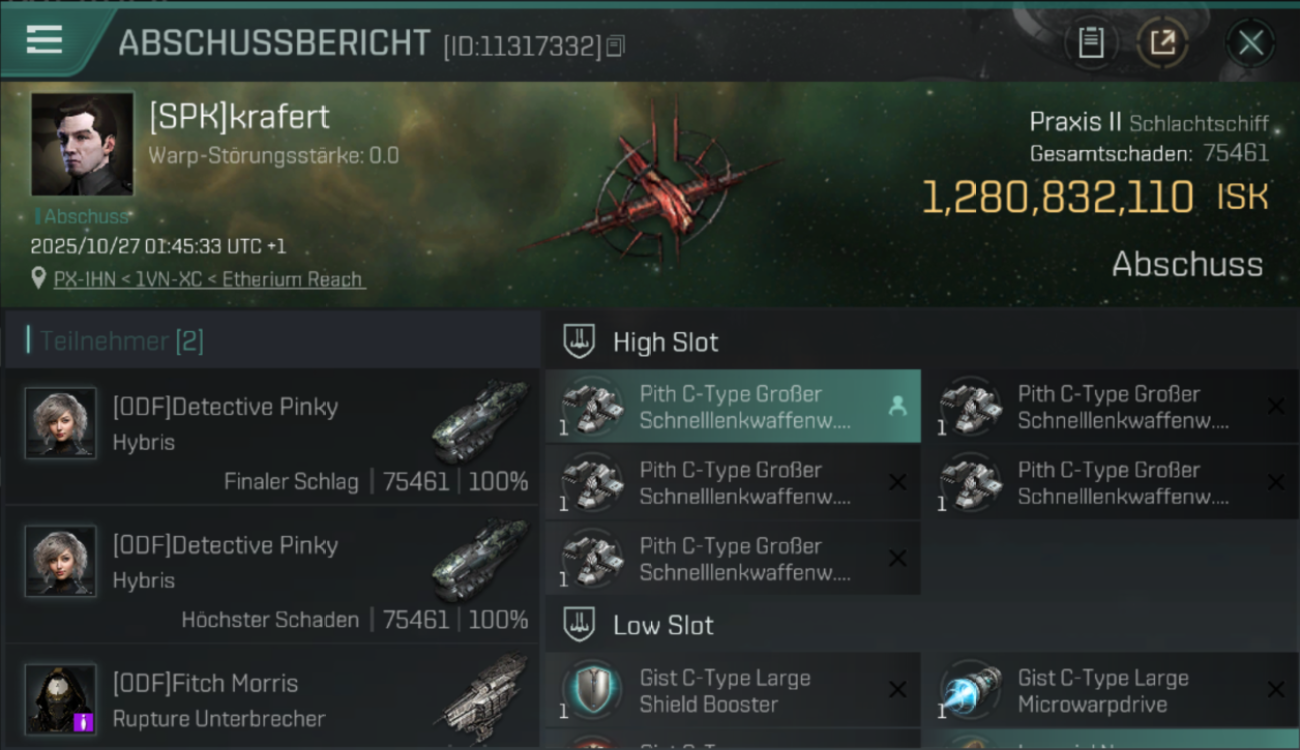Click the player icon on highlighted launcher

(x=897, y=405)
